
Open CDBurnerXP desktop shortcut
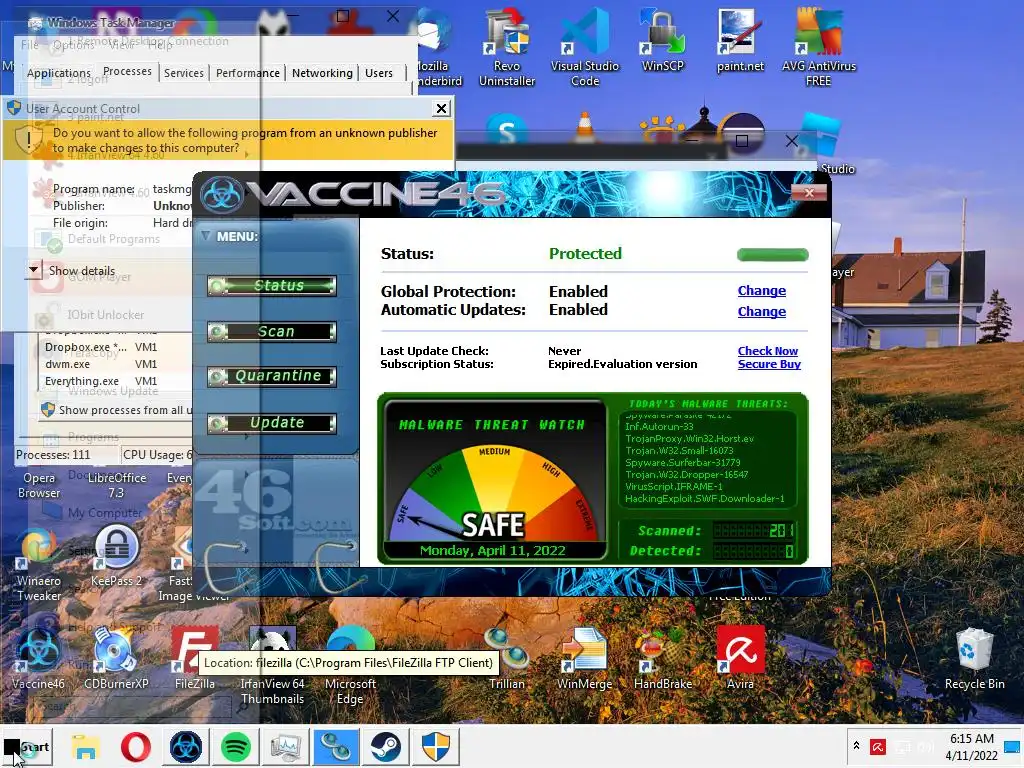coord(116,656)
